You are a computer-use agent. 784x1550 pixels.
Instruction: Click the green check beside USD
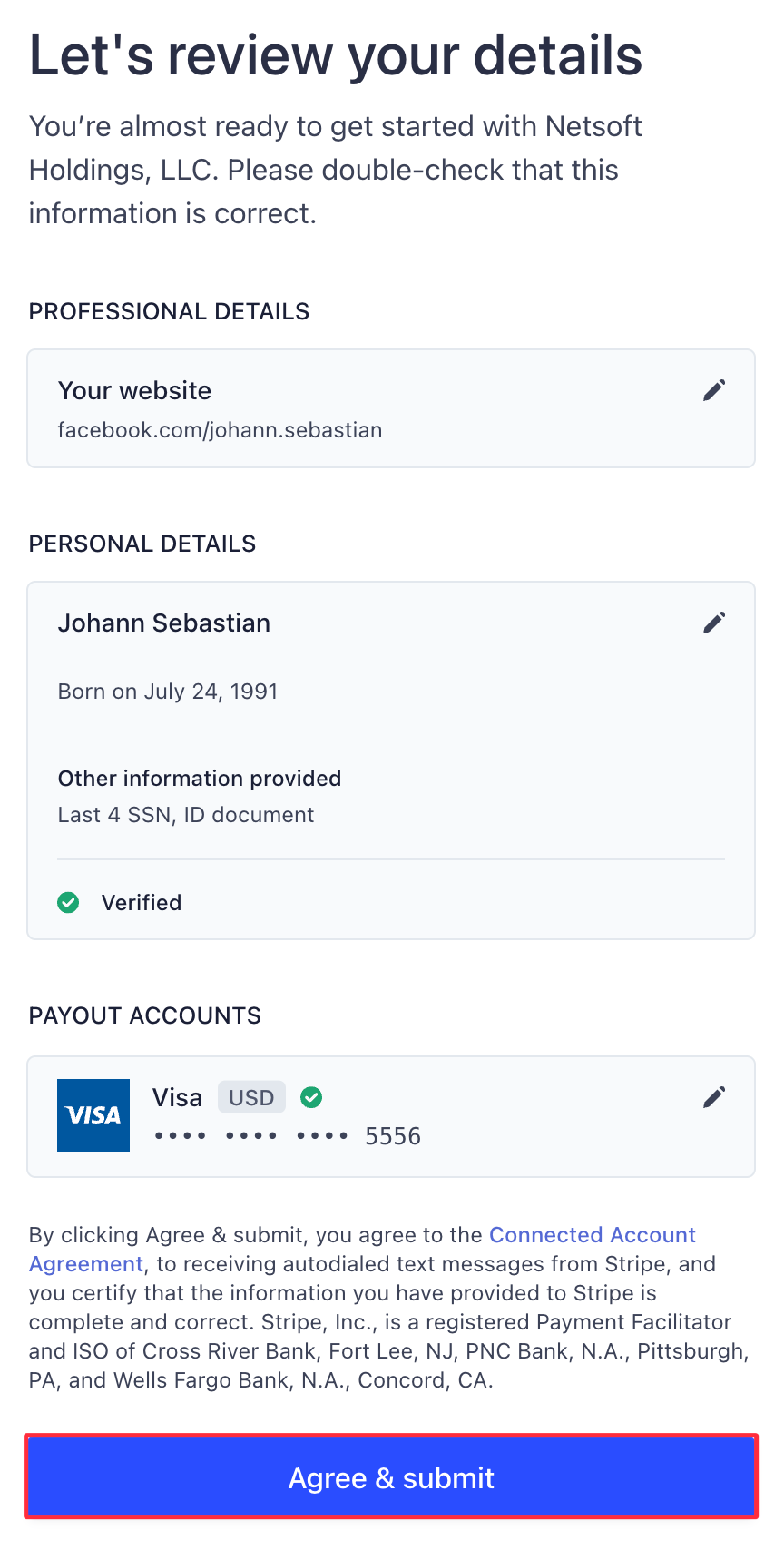(x=311, y=1097)
